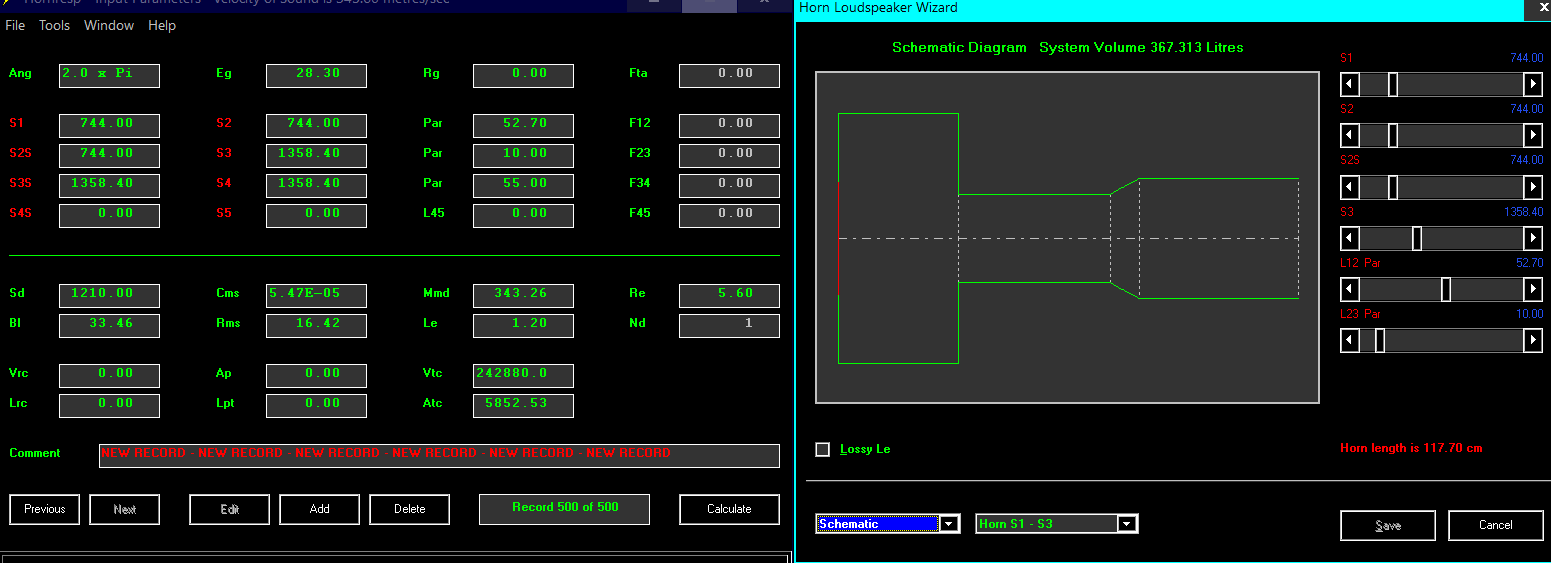Click the S2 field in Input Parameters
The image size is (1551, 563).
point(316,125)
